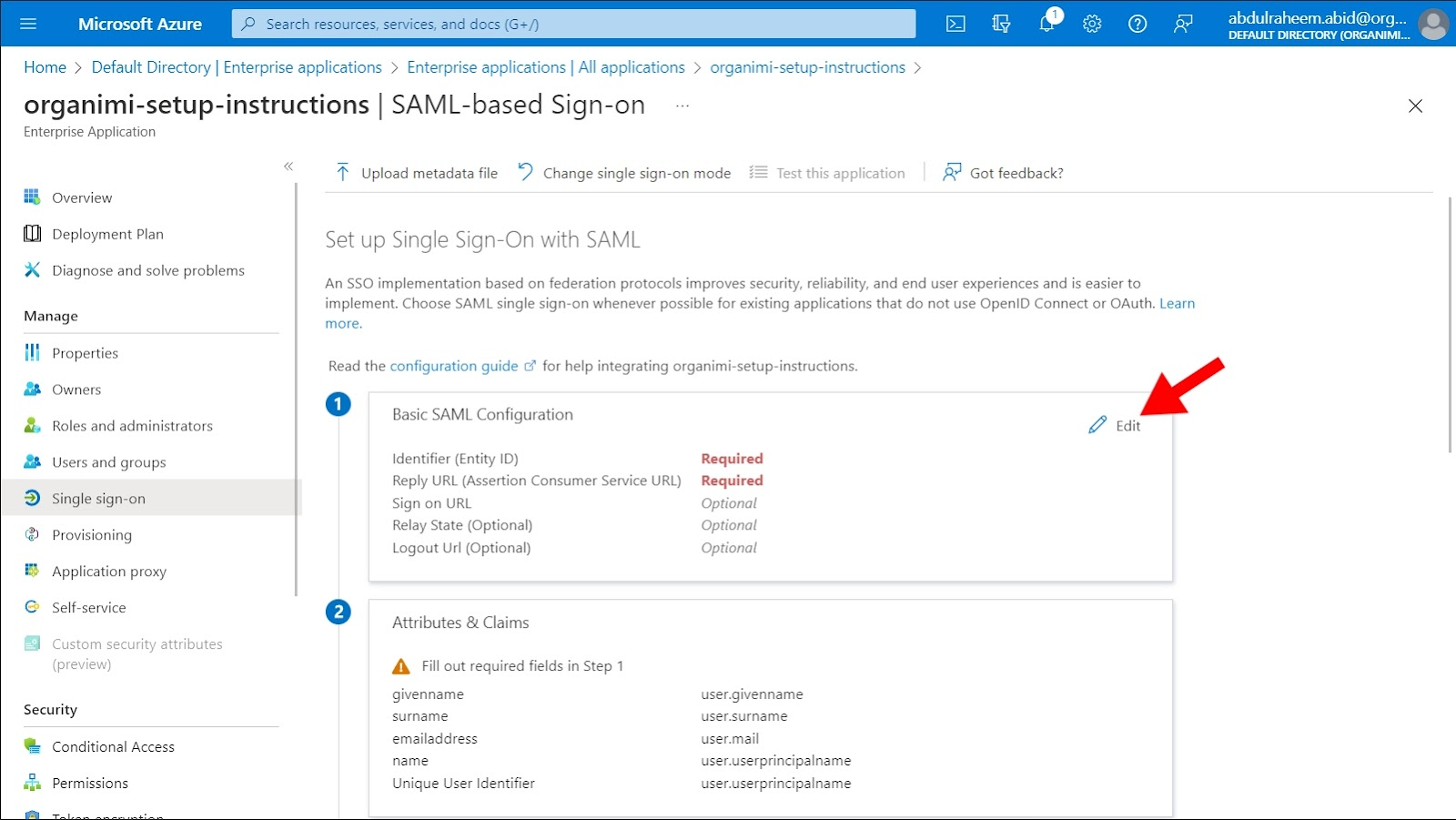Image resolution: width=1456 pixels, height=820 pixels.
Task: Open the ellipsis more options by title
Action: (x=682, y=106)
